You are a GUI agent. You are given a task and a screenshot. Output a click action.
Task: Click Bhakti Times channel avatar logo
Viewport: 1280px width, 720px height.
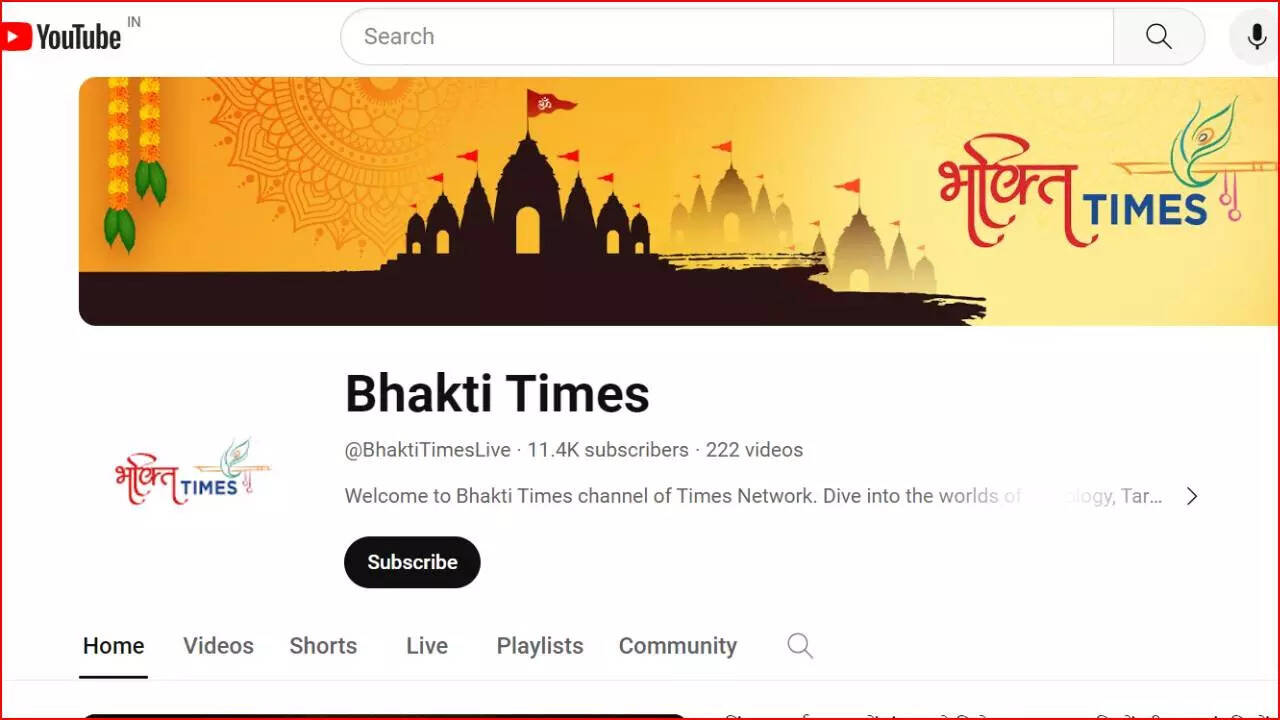click(192, 471)
